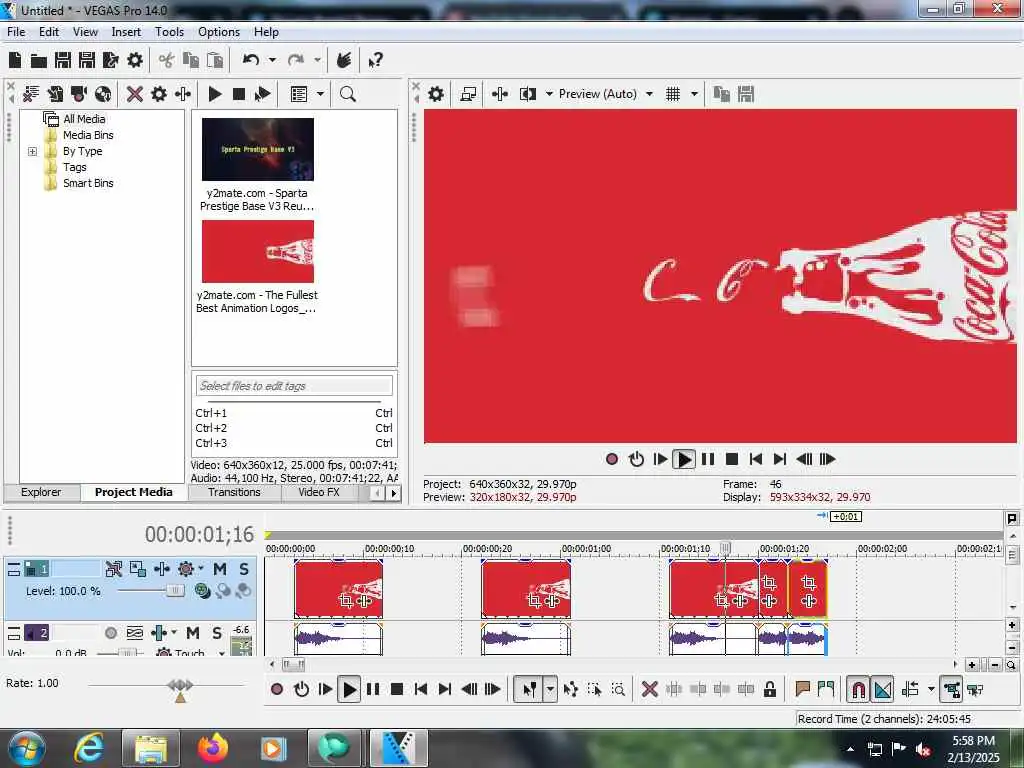Viewport: 1024px width, 768px height.
Task: Solo video track 1
Action: click(x=244, y=569)
